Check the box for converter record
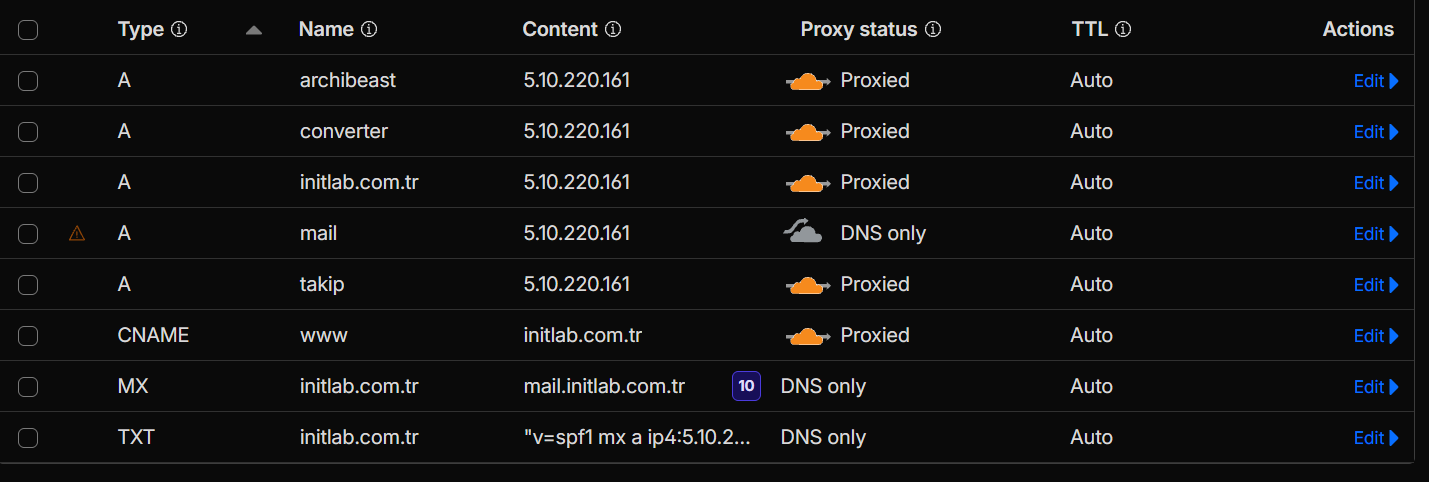Image resolution: width=1429 pixels, height=482 pixels. (x=28, y=132)
